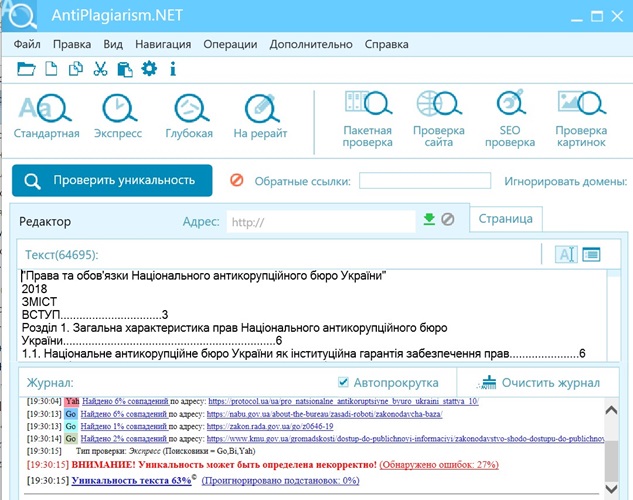Click Найдено 2% совпадений link
Screen dimensions: 633x500
click(124, 439)
